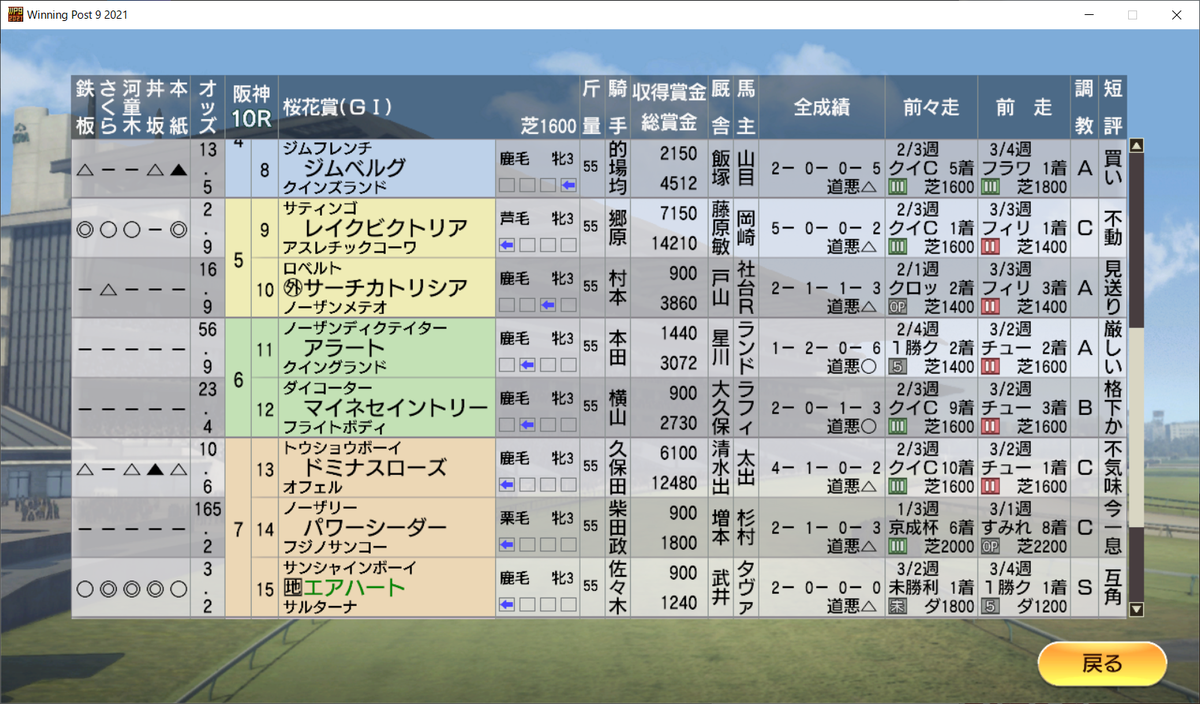Click the 鉄板 ◎ mark for レイクビクトリア

click(x=84, y=229)
